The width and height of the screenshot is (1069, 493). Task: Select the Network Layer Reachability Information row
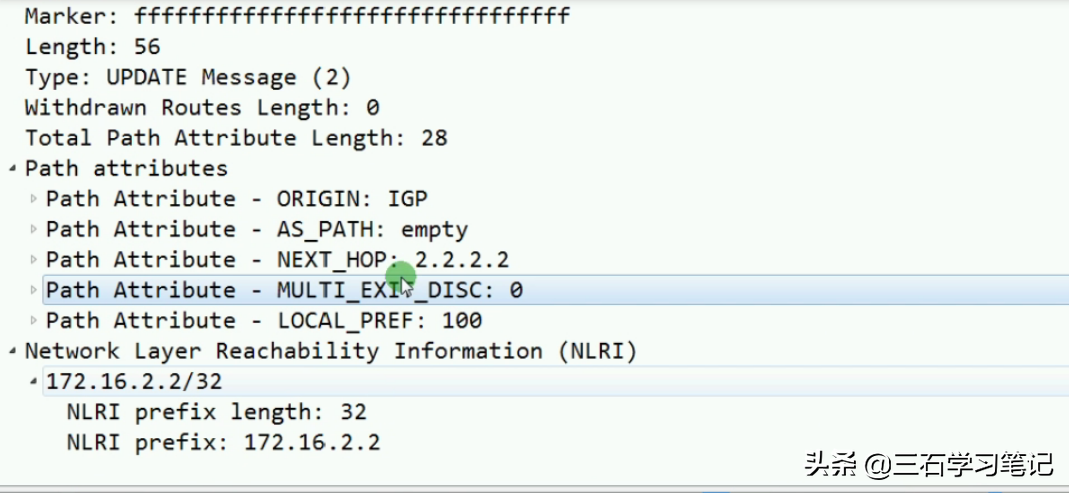click(331, 352)
